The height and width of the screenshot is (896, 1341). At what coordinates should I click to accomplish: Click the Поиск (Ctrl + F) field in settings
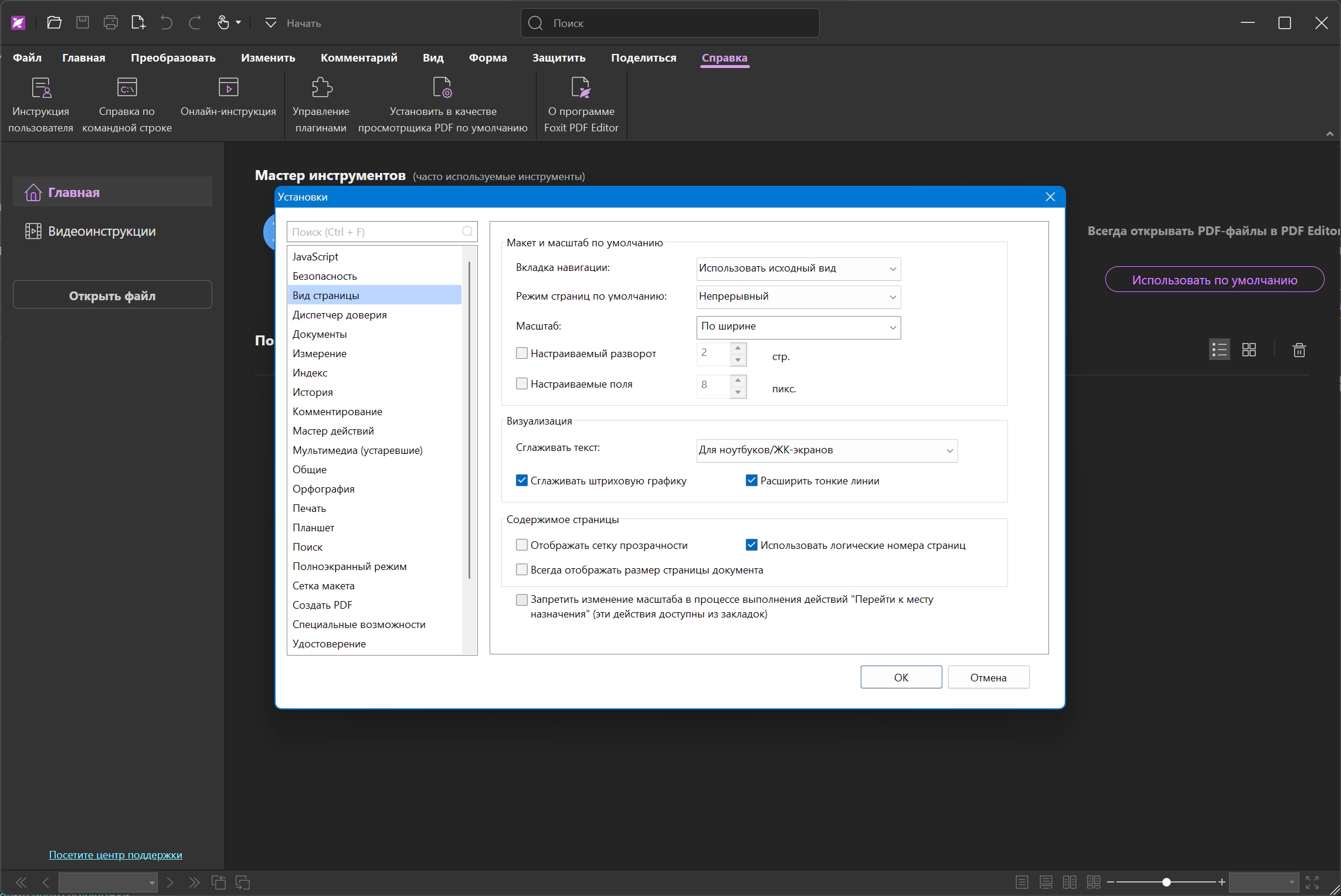[x=382, y=232]
